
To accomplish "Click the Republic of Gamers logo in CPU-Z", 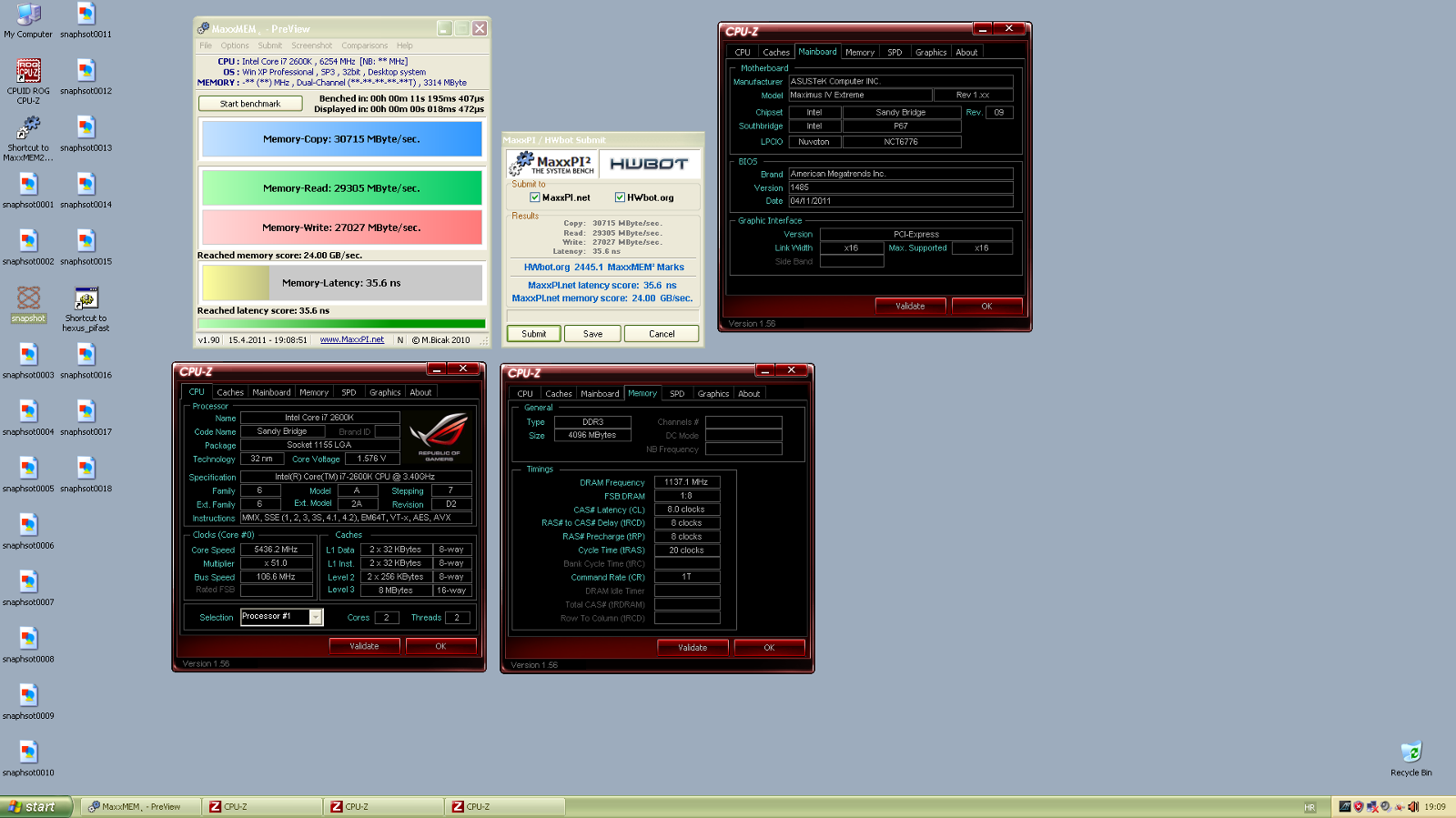I will 439,437.
